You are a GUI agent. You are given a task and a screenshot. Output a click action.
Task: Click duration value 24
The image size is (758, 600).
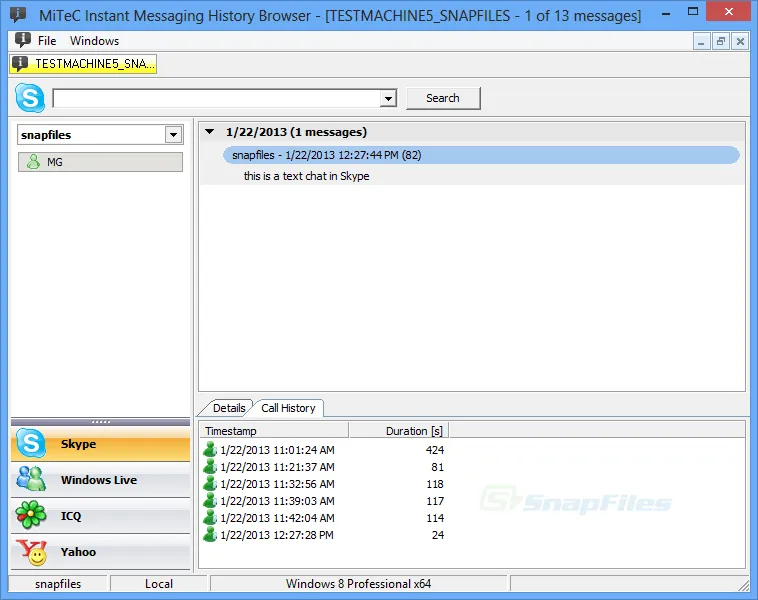[x=438, y=535]
